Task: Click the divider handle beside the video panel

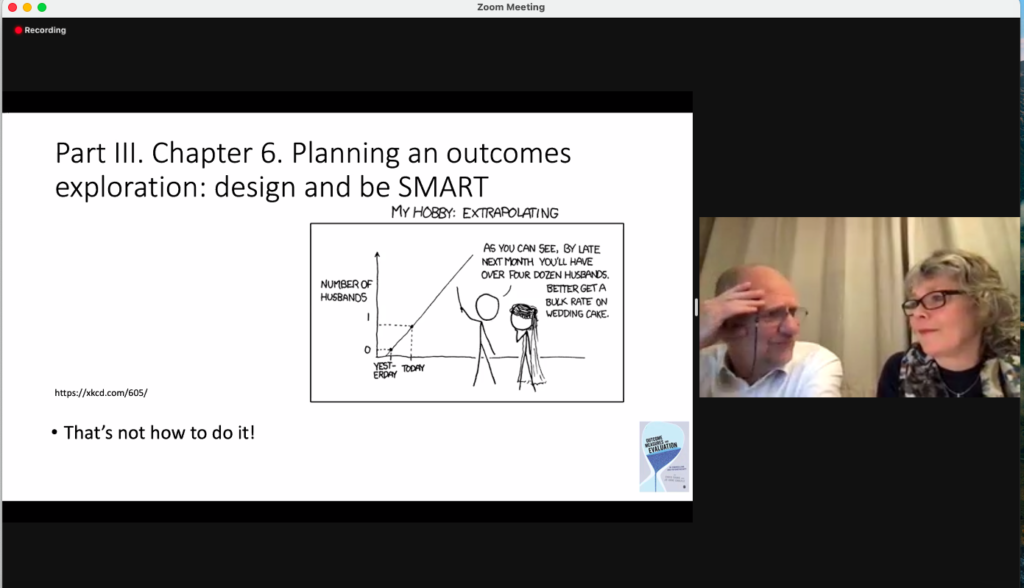Action: 696,307
